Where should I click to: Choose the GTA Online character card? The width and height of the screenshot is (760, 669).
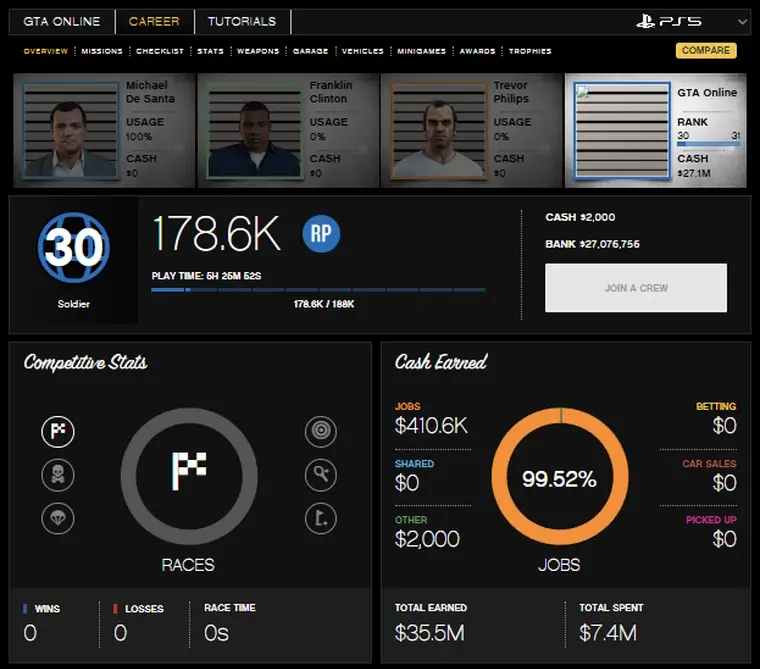pyautogui.click(x=656, y=130)
